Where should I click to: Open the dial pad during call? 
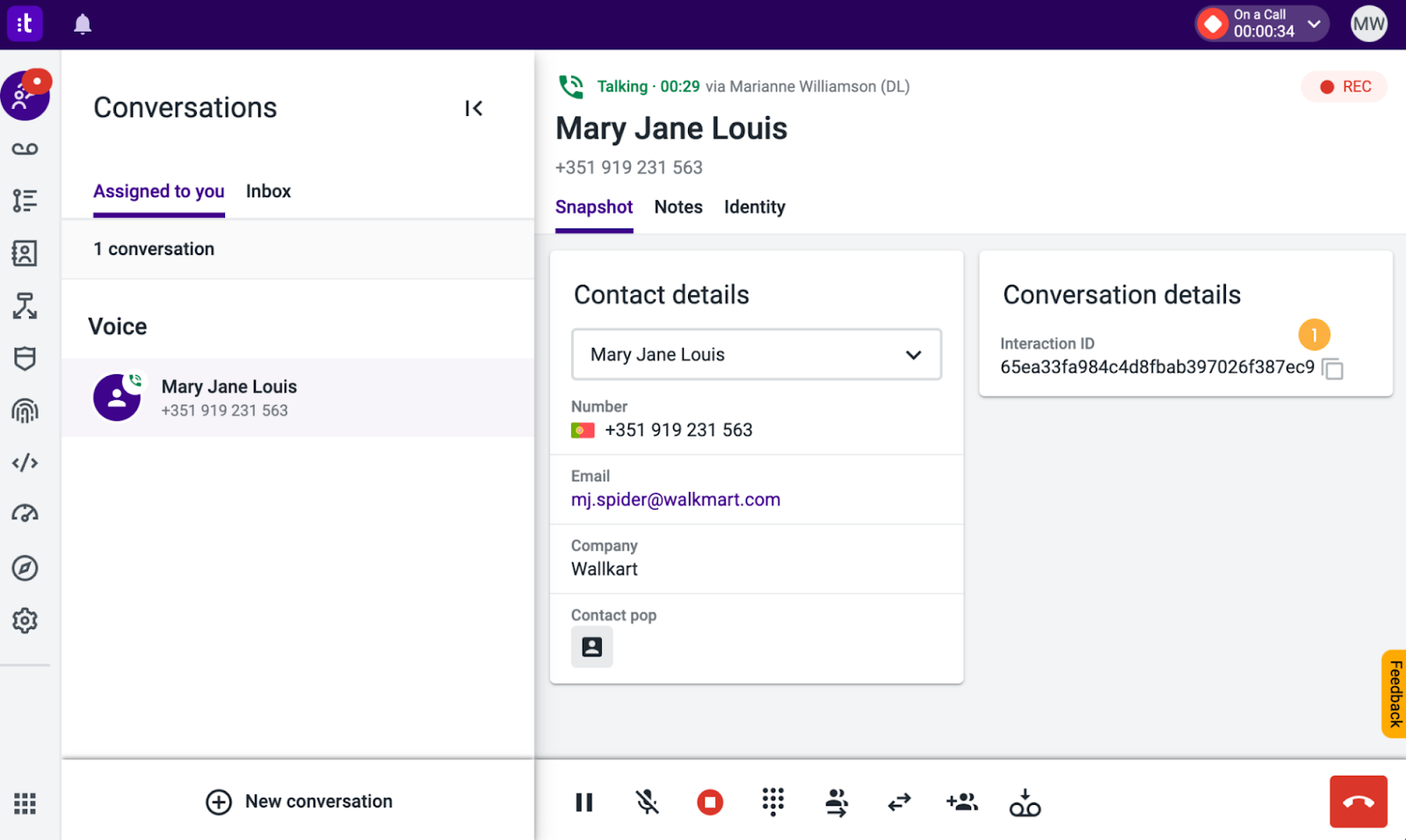click(772, 801)
